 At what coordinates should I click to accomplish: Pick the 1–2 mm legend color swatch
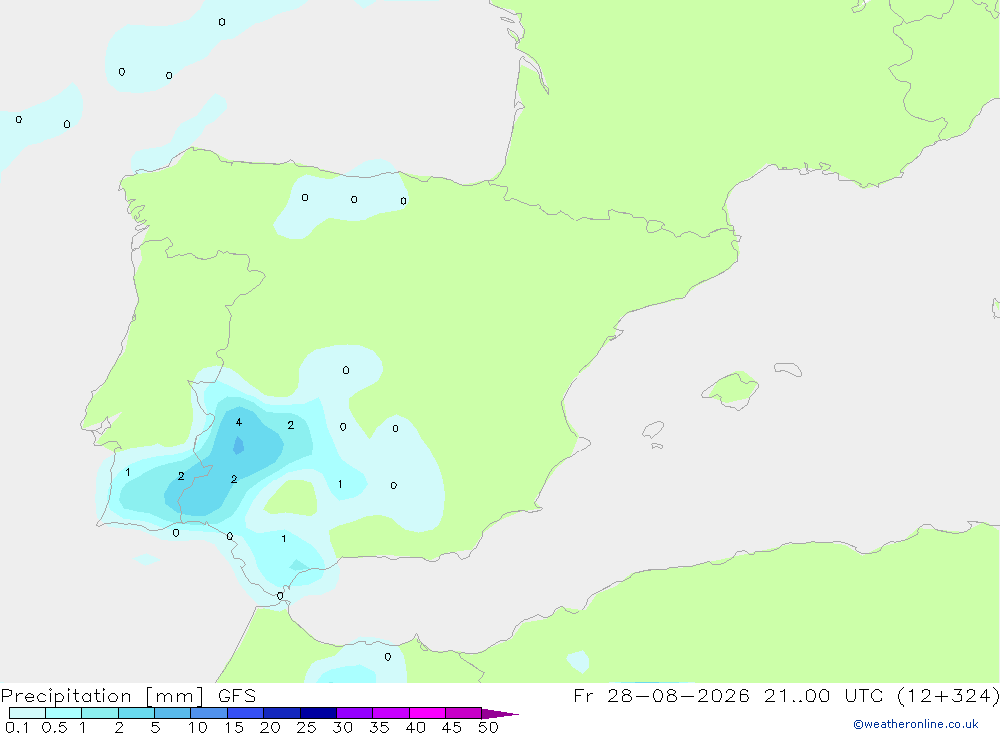point(100,713)
